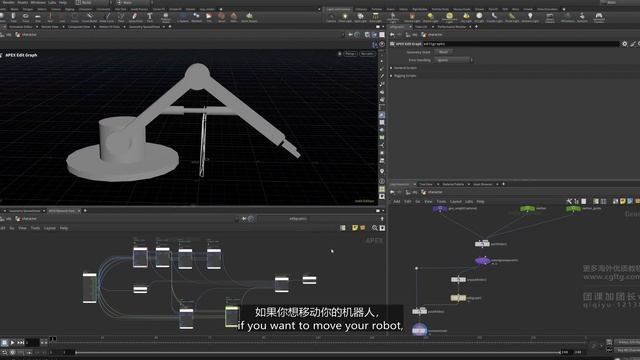Switch to the Pyro FX shelf tab
The width and height of the screenshot is (640, 360).
(493, 9)
